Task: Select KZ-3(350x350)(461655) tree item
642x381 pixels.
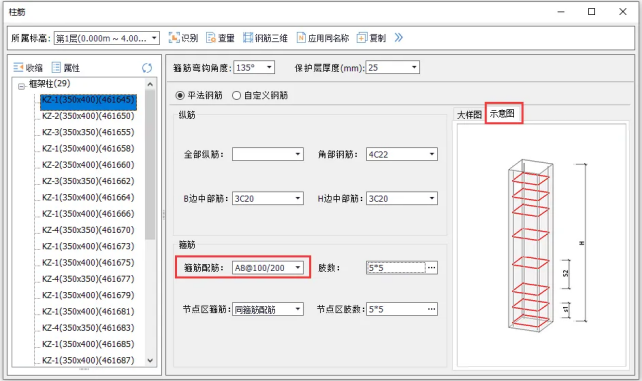Action: coord(88,132)
